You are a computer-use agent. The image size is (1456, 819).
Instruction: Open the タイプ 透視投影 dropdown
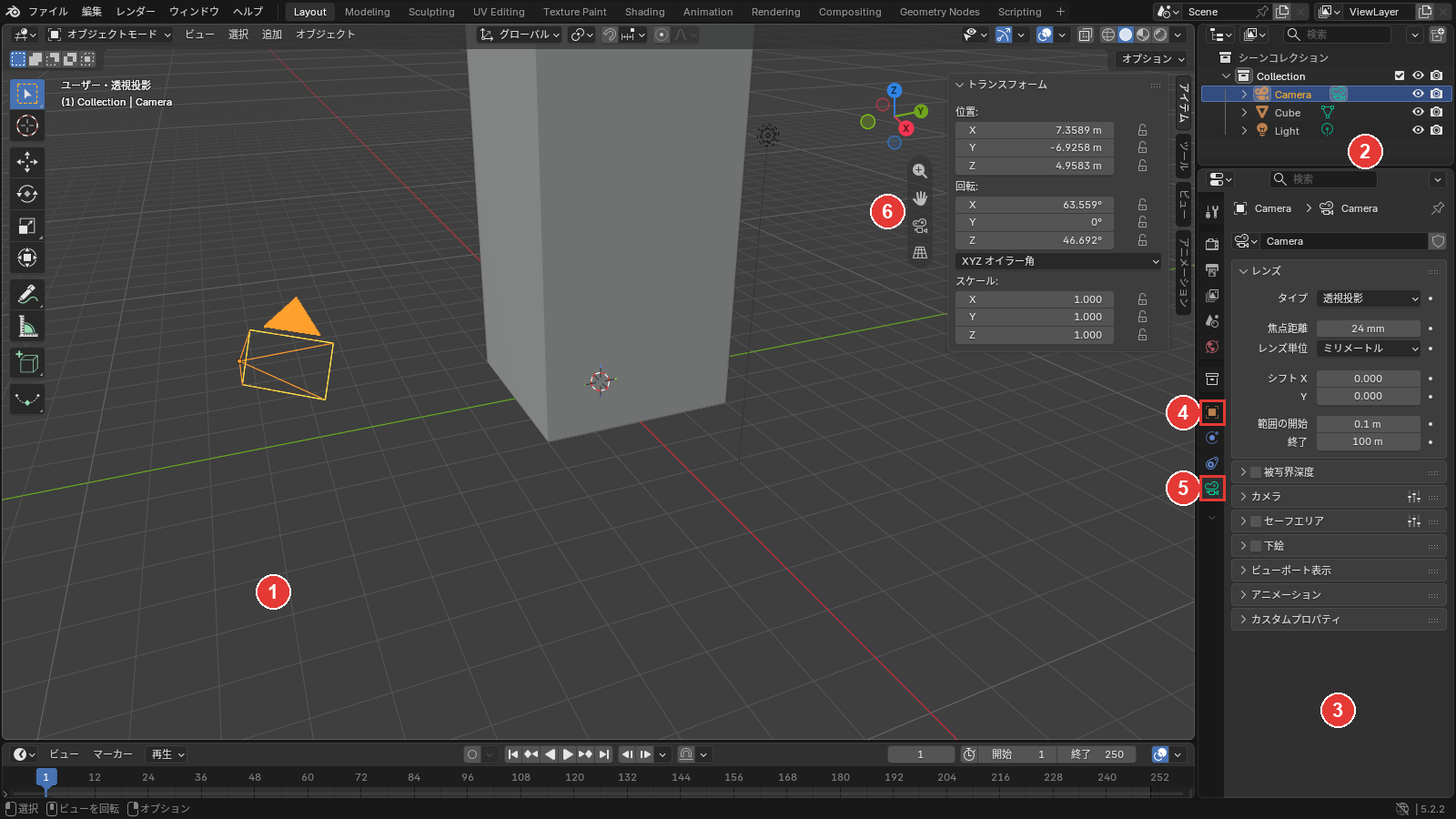[x=1369, y=298]
